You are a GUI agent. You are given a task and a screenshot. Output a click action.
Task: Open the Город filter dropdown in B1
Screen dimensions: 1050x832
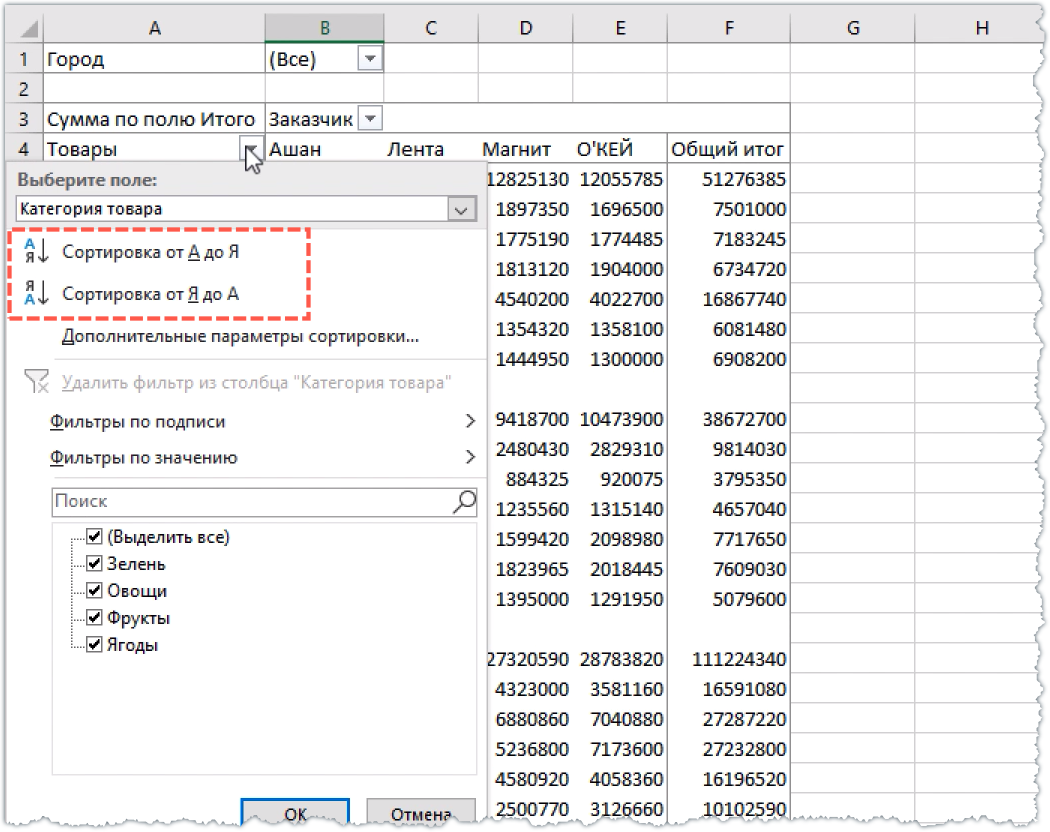(x=370, y=58)
